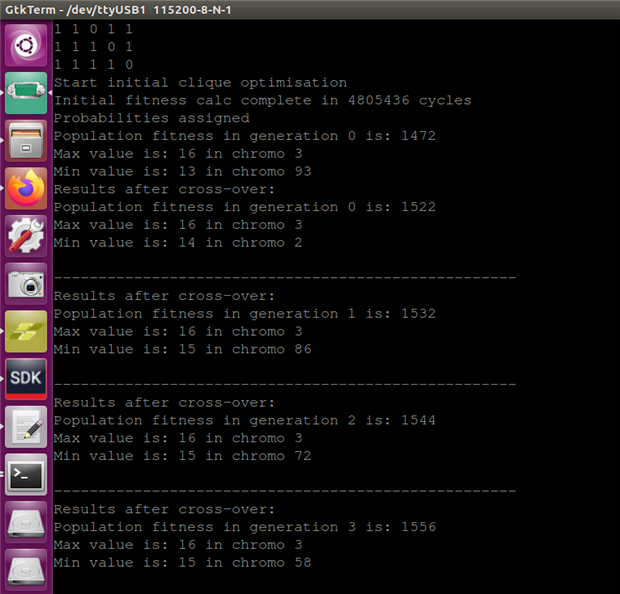Click 'Min value is: 14 in chromo 2'
Screen dimensions: 620x594
click(x=178, y=242)
